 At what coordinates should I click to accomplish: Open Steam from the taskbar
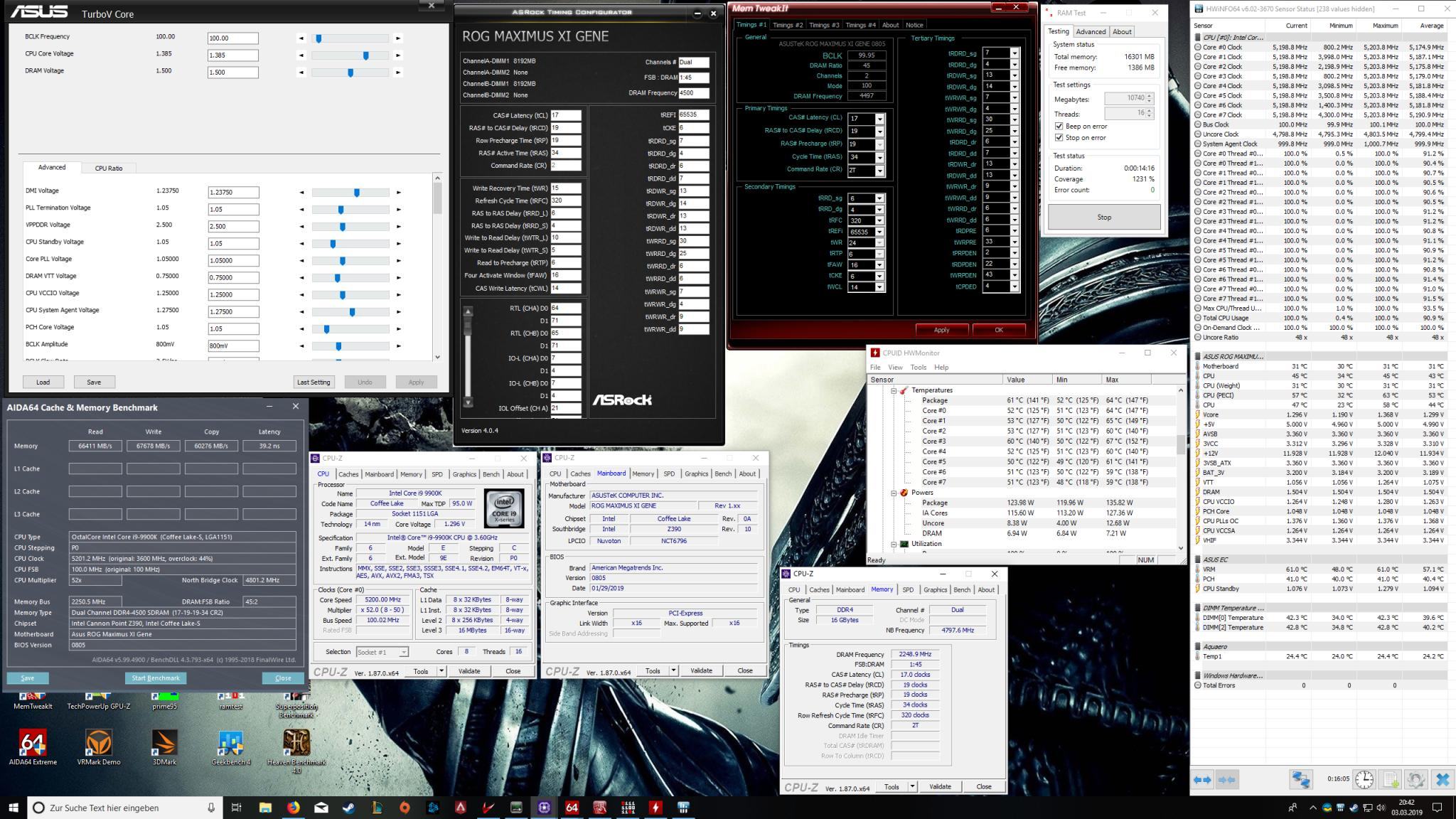coord(348,808)
